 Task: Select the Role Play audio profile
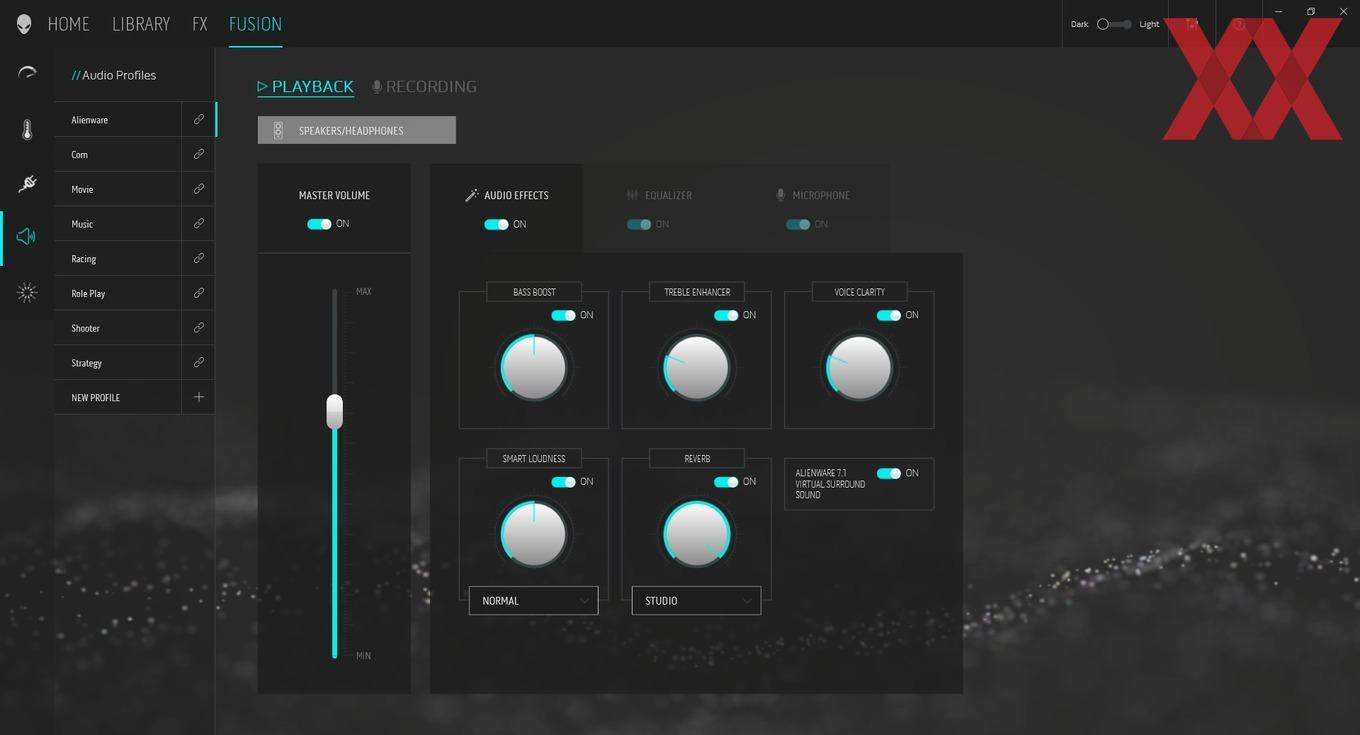pos(118,293)
